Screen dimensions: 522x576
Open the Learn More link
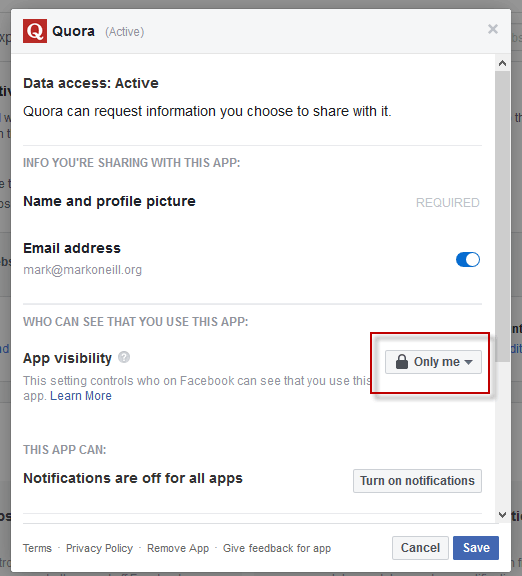click(x=81, y=396)
